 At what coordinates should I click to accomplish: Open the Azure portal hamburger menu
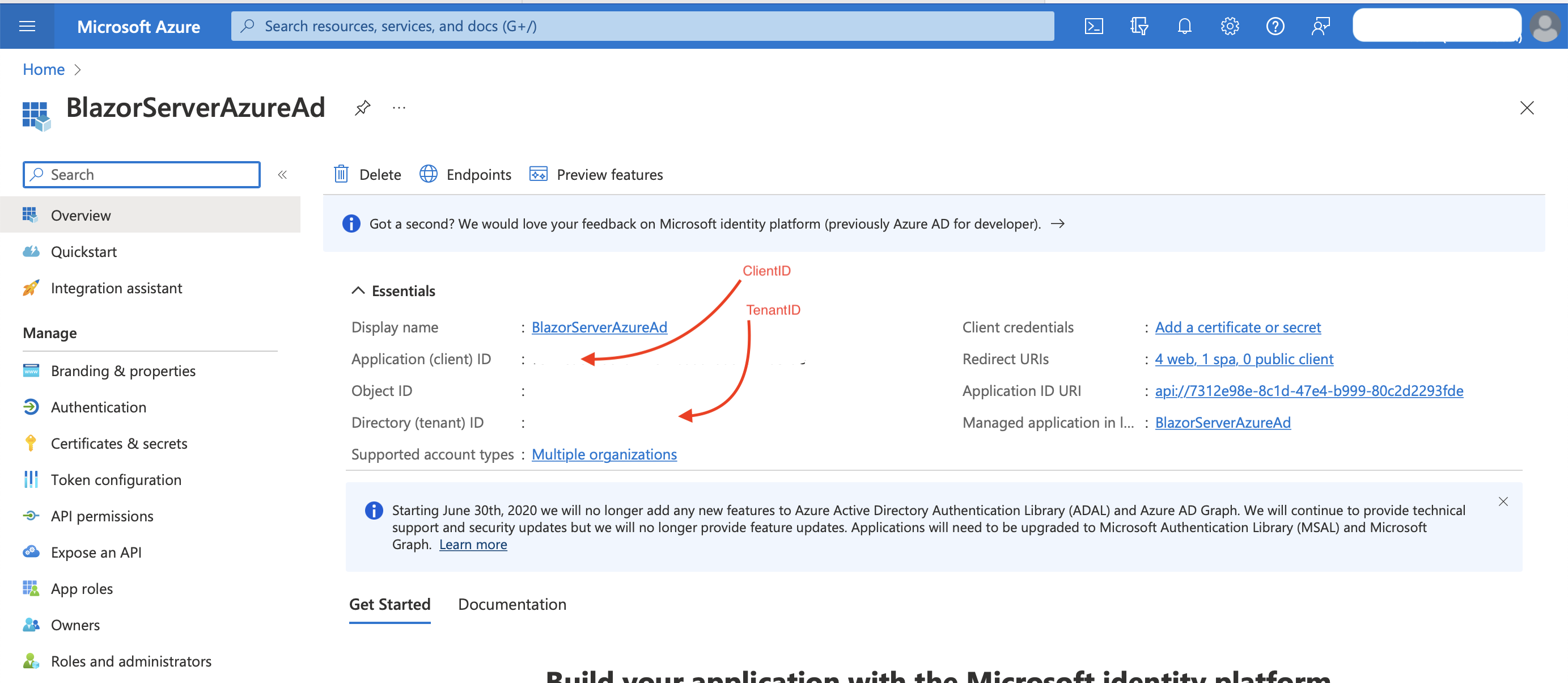27,26
